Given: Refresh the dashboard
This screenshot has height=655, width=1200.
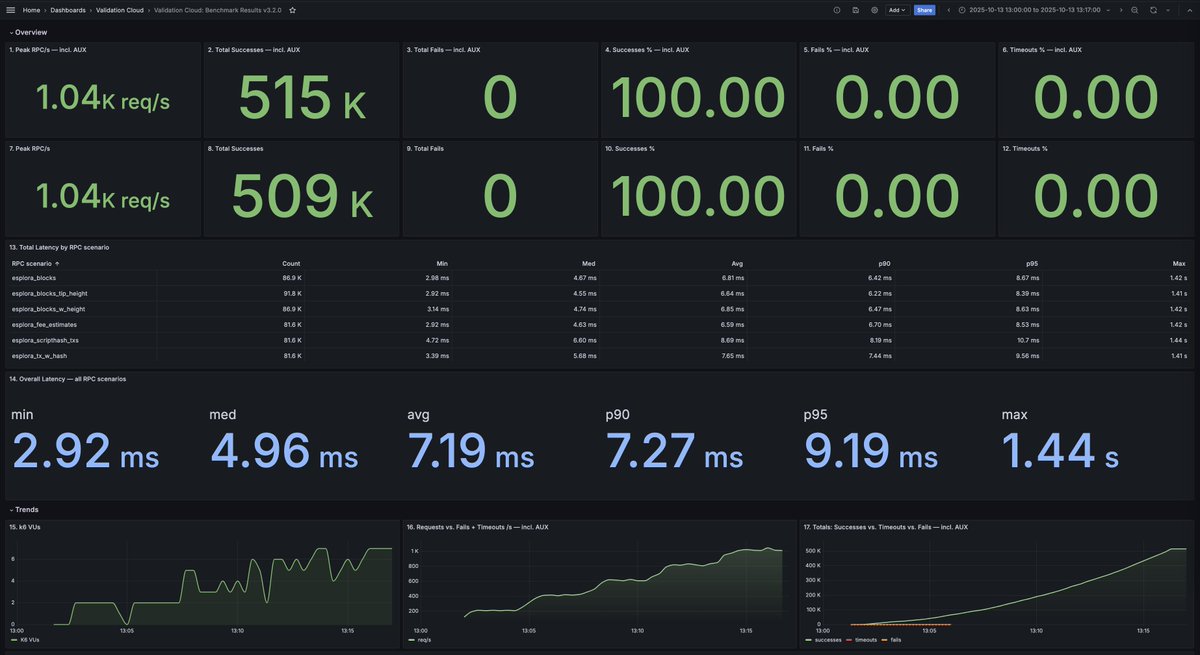Looking at the screenshot, I should coord(1153,10).
